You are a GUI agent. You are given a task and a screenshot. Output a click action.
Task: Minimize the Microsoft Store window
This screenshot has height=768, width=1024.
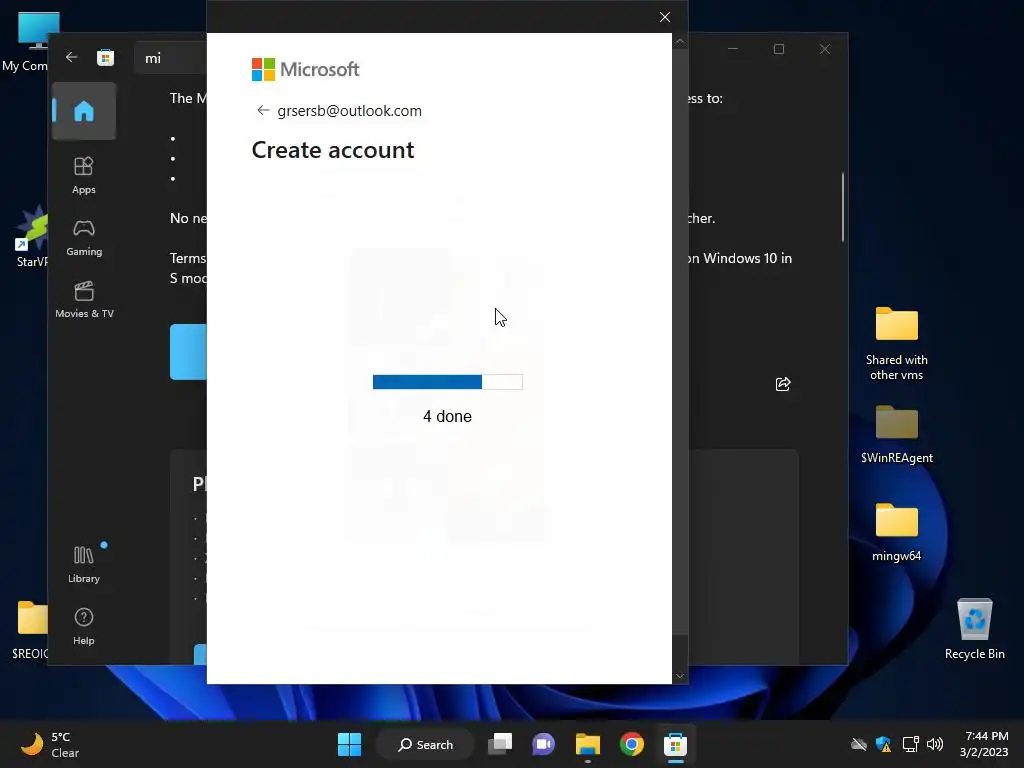(x=733, y=49)
